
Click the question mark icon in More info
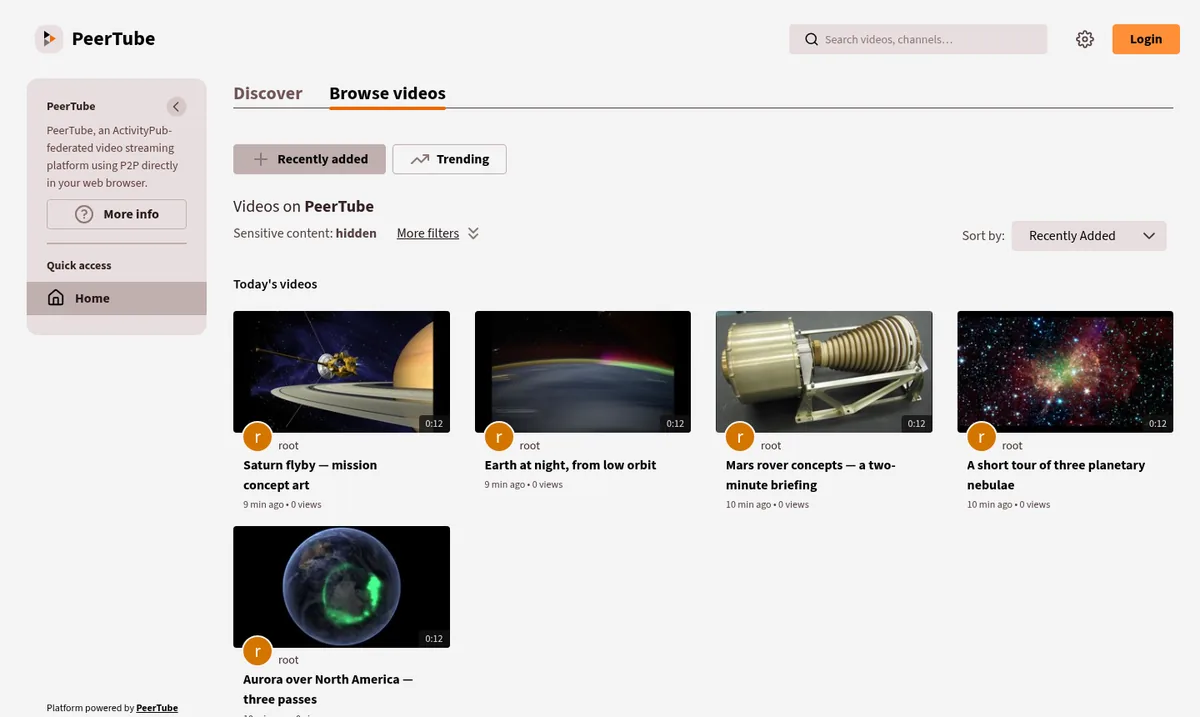(x=85, y=214)
